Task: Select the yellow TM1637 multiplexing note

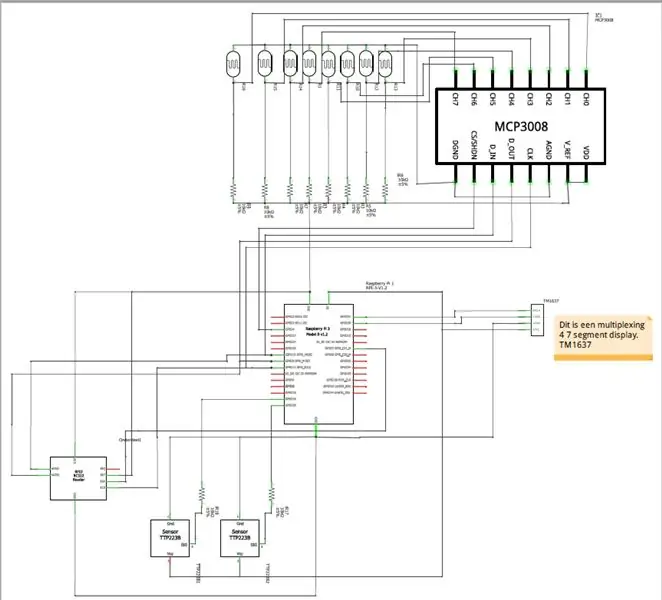Action: (603, 338)
